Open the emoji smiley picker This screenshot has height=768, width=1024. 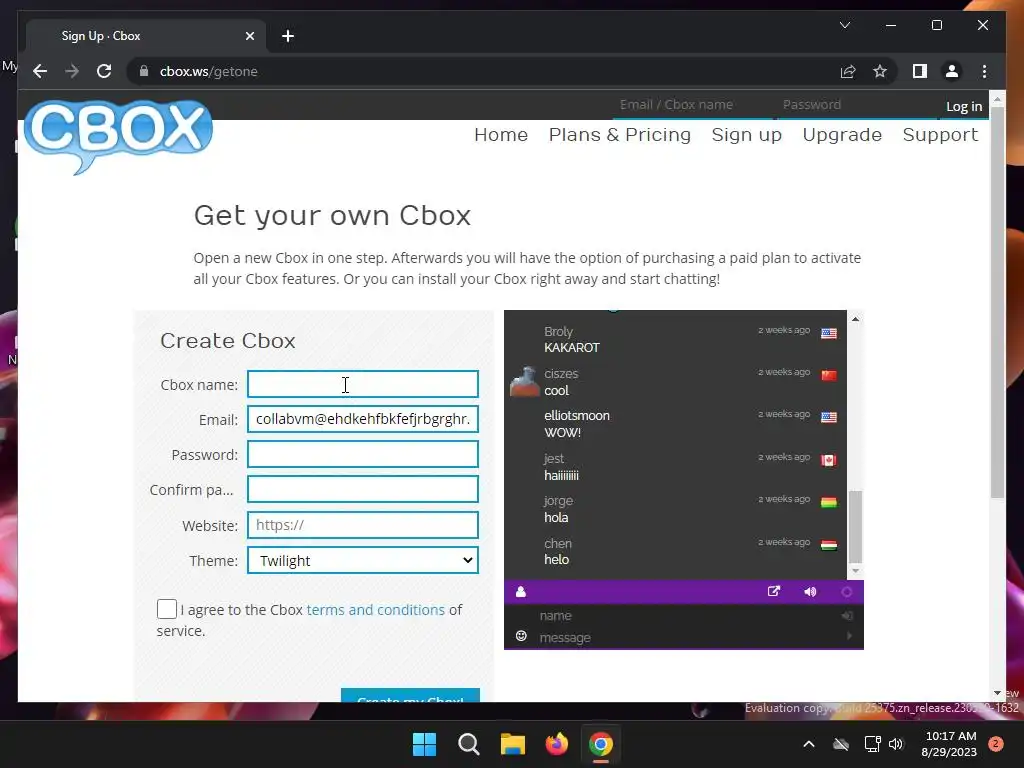pos(521,636)
